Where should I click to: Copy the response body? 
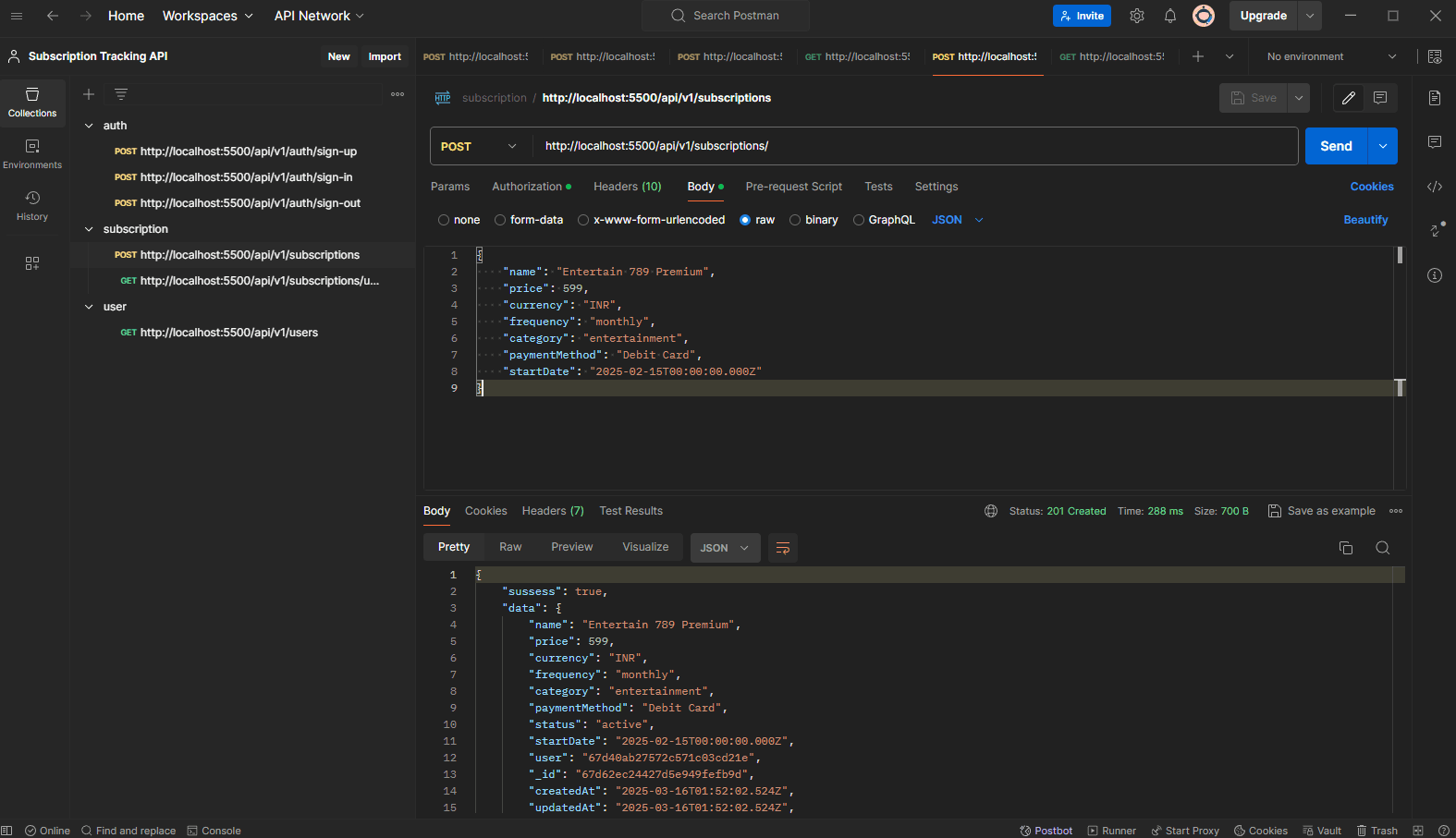pyautogui.click(x=1346, y=548)
